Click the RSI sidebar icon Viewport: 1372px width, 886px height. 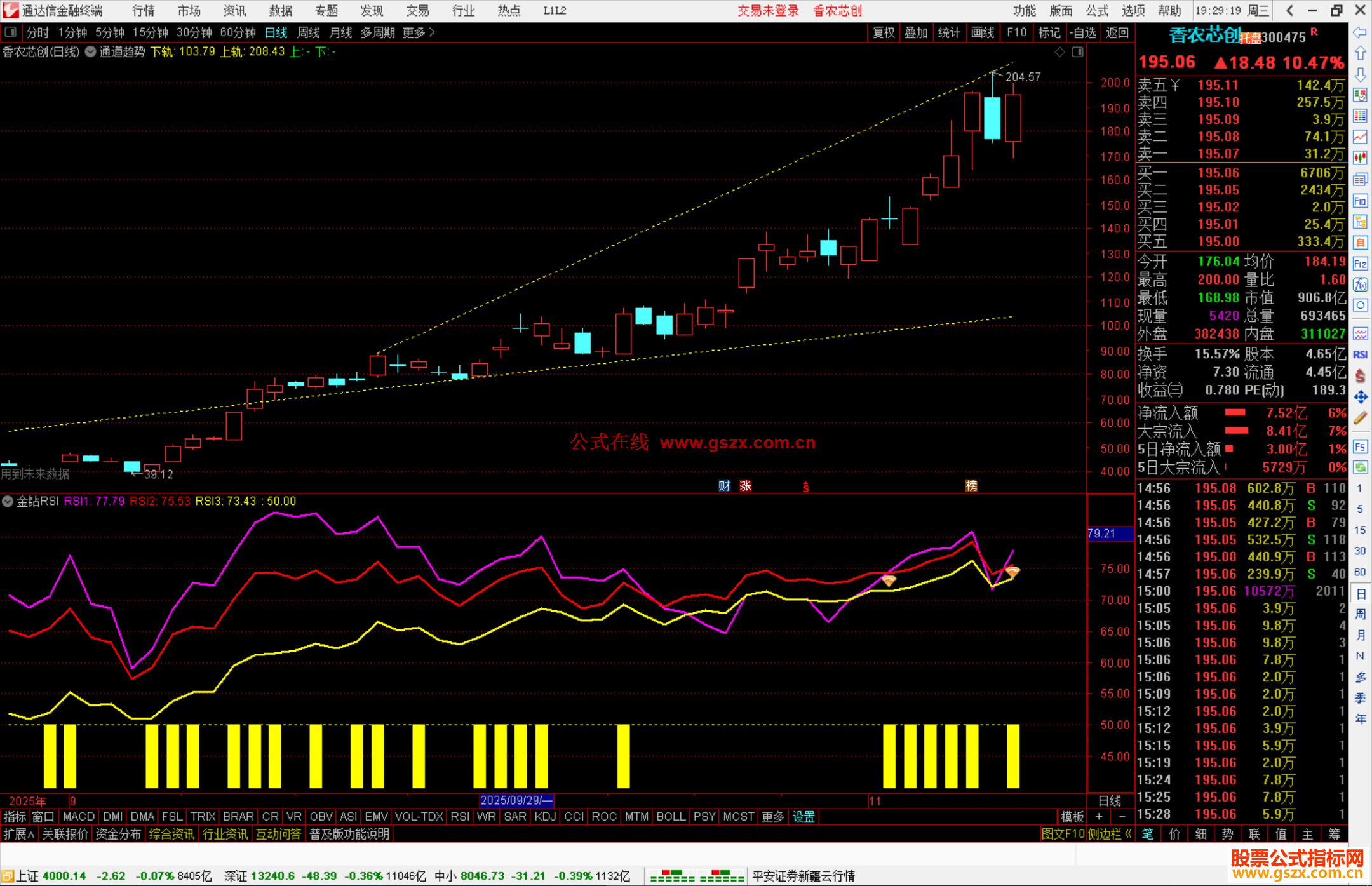pyautogui.click(x=1360, y=354)
